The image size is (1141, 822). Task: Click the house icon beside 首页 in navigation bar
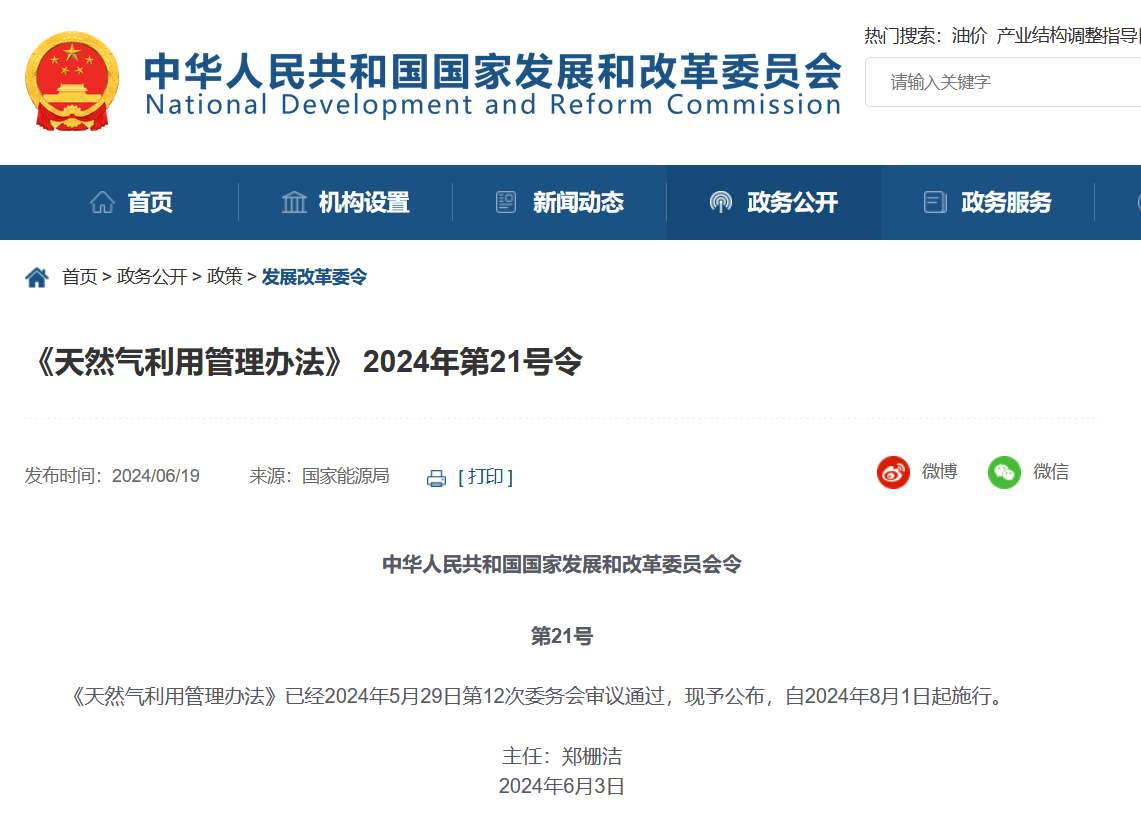point(102,202)
